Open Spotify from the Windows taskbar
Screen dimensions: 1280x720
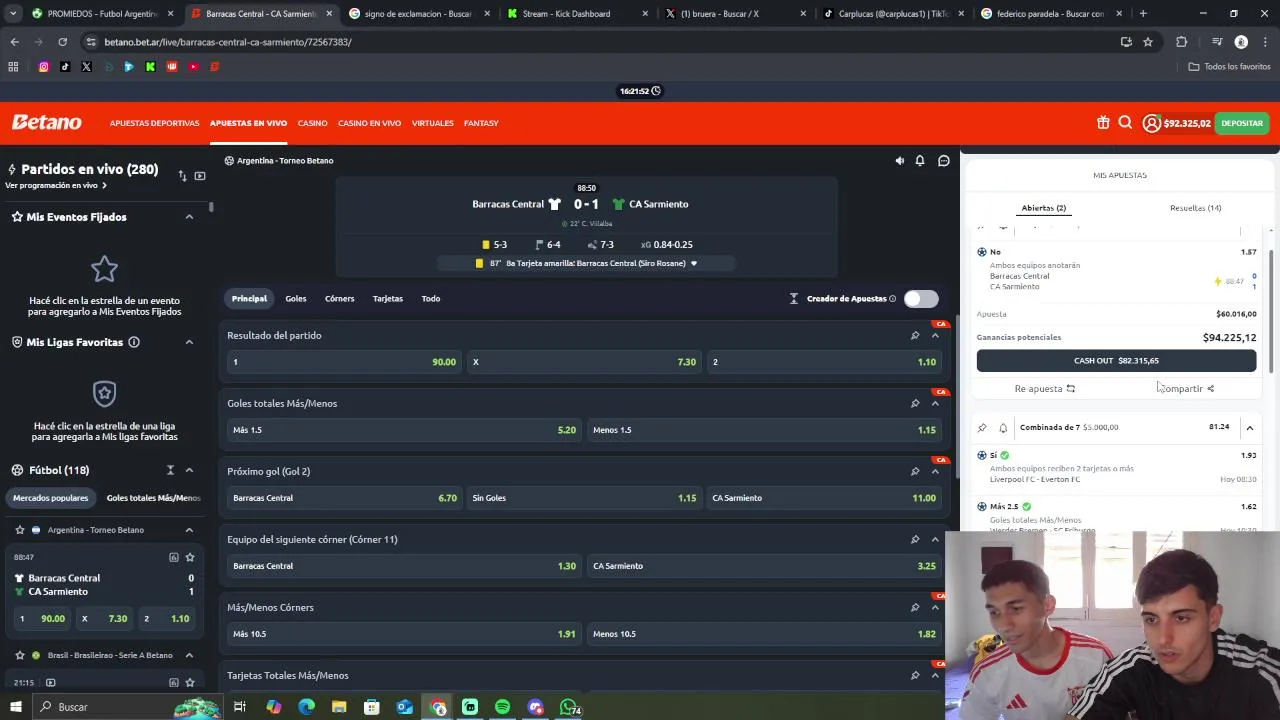tap(502, 707)
